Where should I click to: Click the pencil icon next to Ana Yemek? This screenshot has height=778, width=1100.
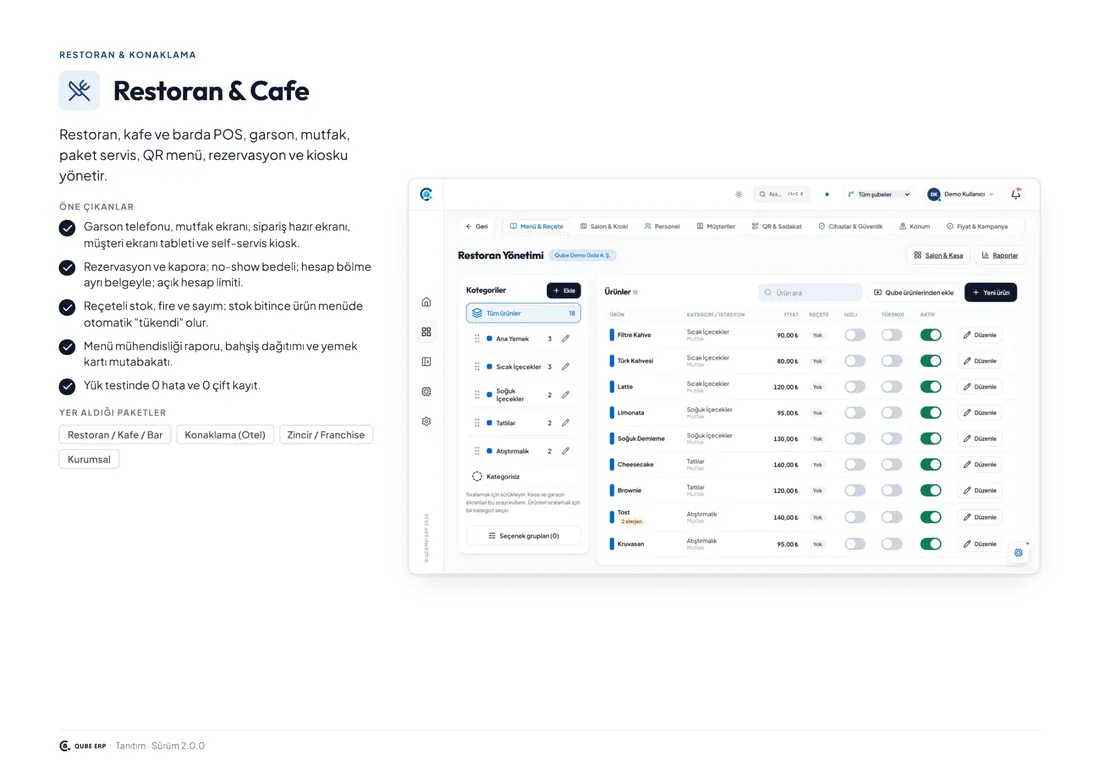tap(565, 339)
